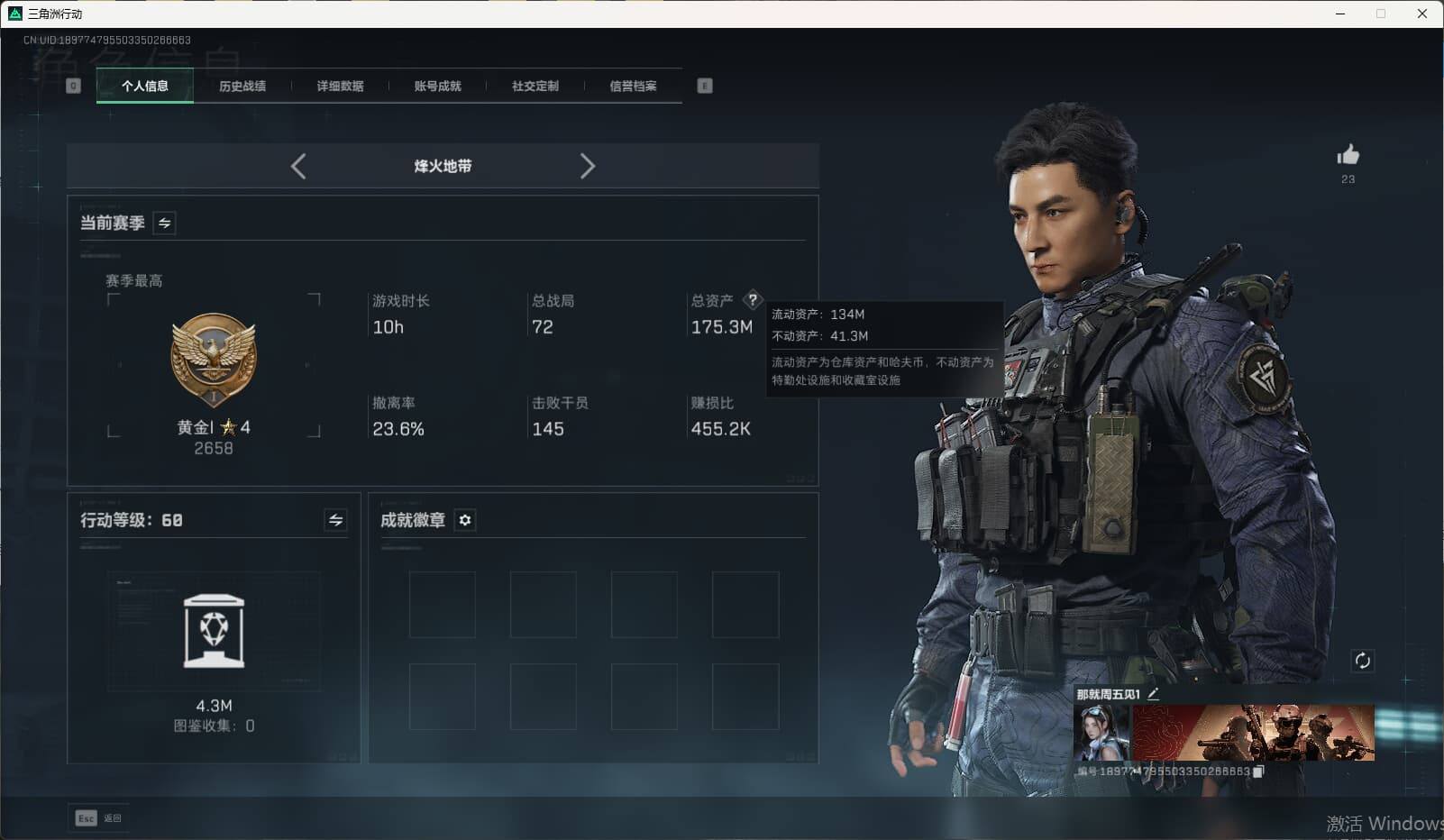Open the 成就徽章 gear settings
Image resolution: width=1444 pixels, height=840 pixels.
tap(465, 520)
